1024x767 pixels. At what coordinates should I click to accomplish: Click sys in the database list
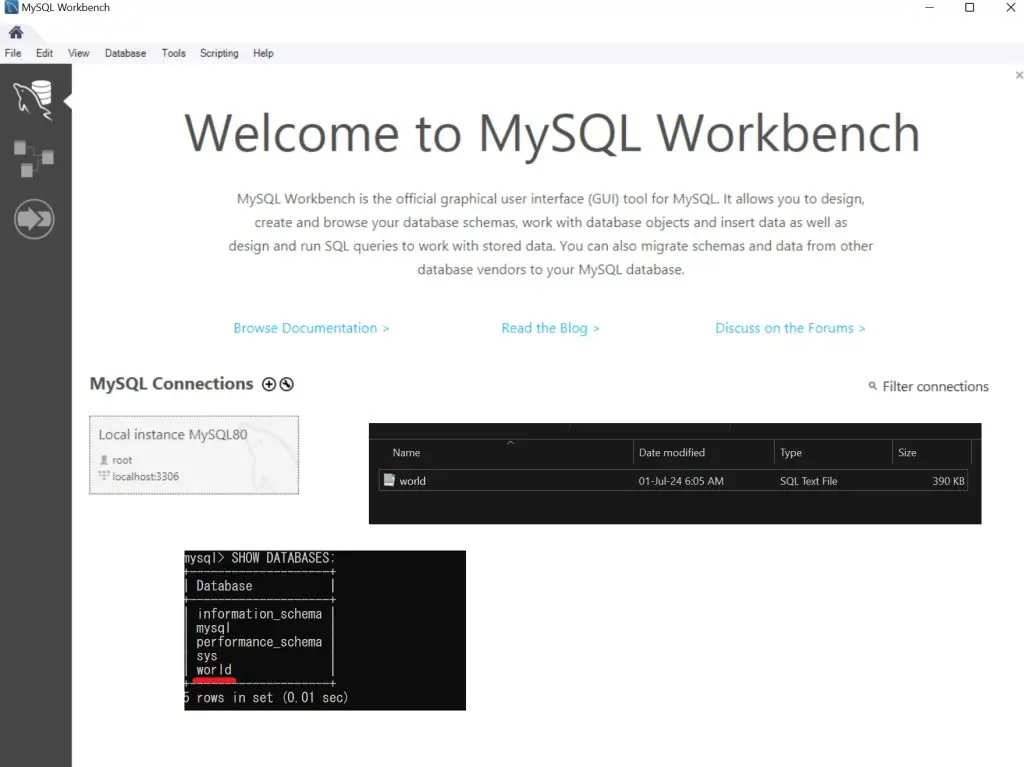click(206, 656)
